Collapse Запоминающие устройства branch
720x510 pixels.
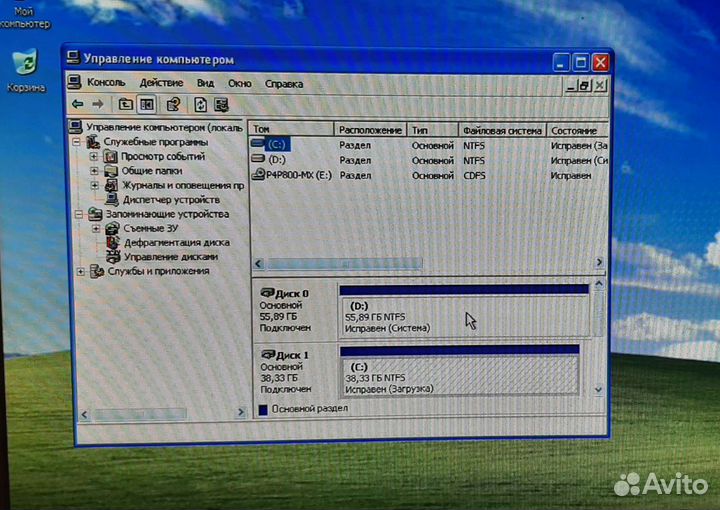pyautogui.click(x=79, y=214)
